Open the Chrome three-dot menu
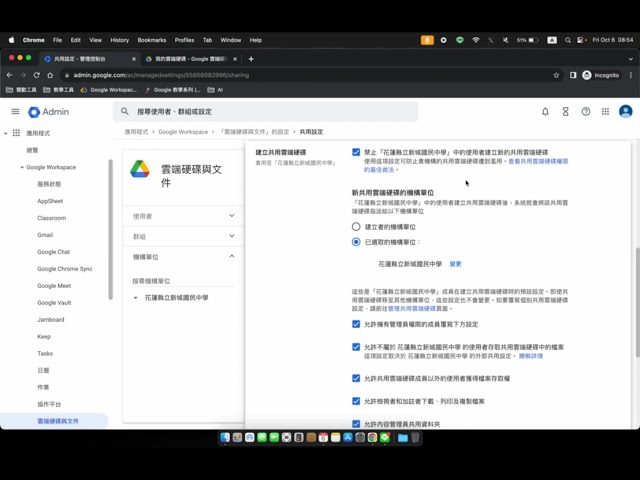640x480 pixels. [x=631, y=75]
